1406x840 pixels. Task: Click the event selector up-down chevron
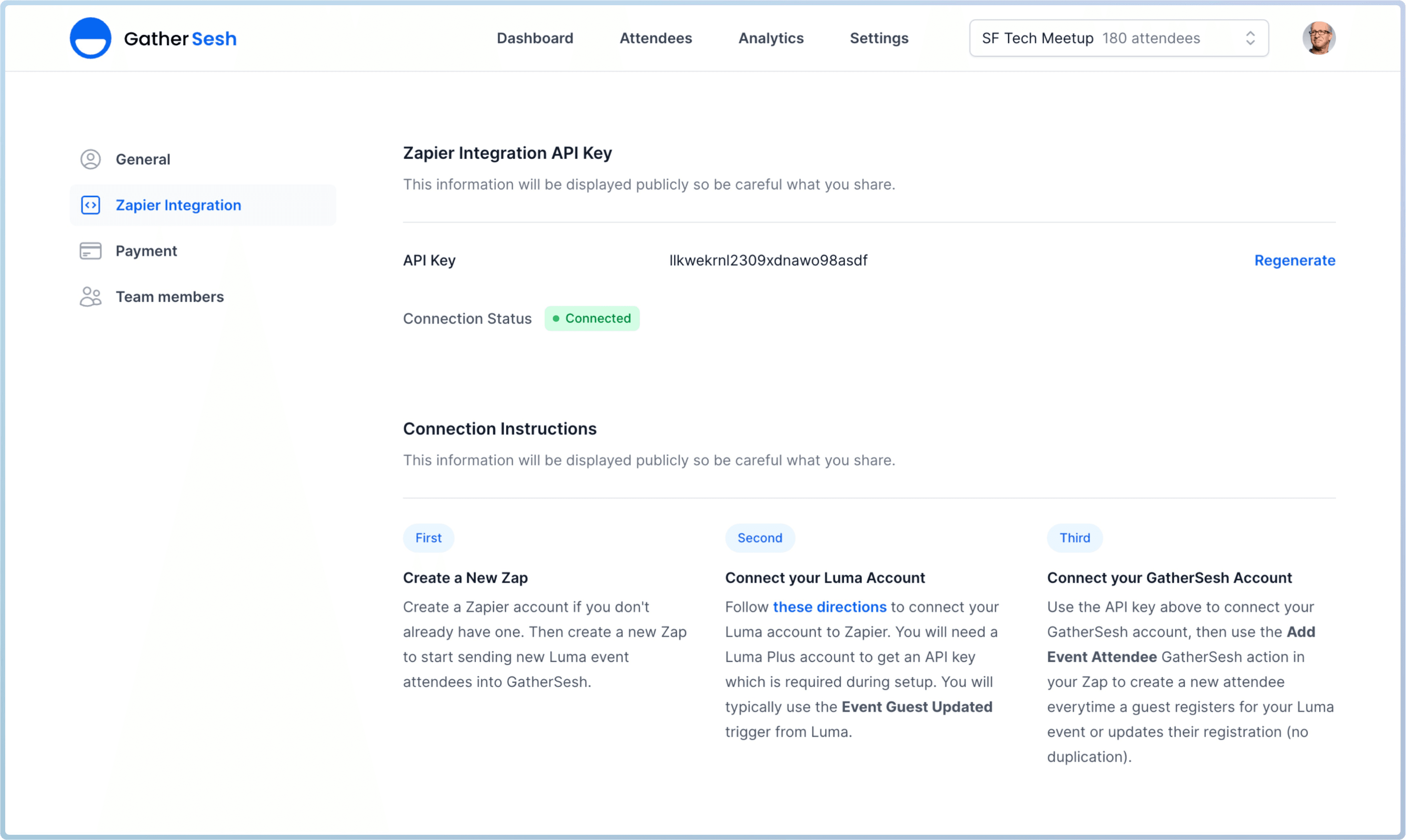coord(1250,38)
